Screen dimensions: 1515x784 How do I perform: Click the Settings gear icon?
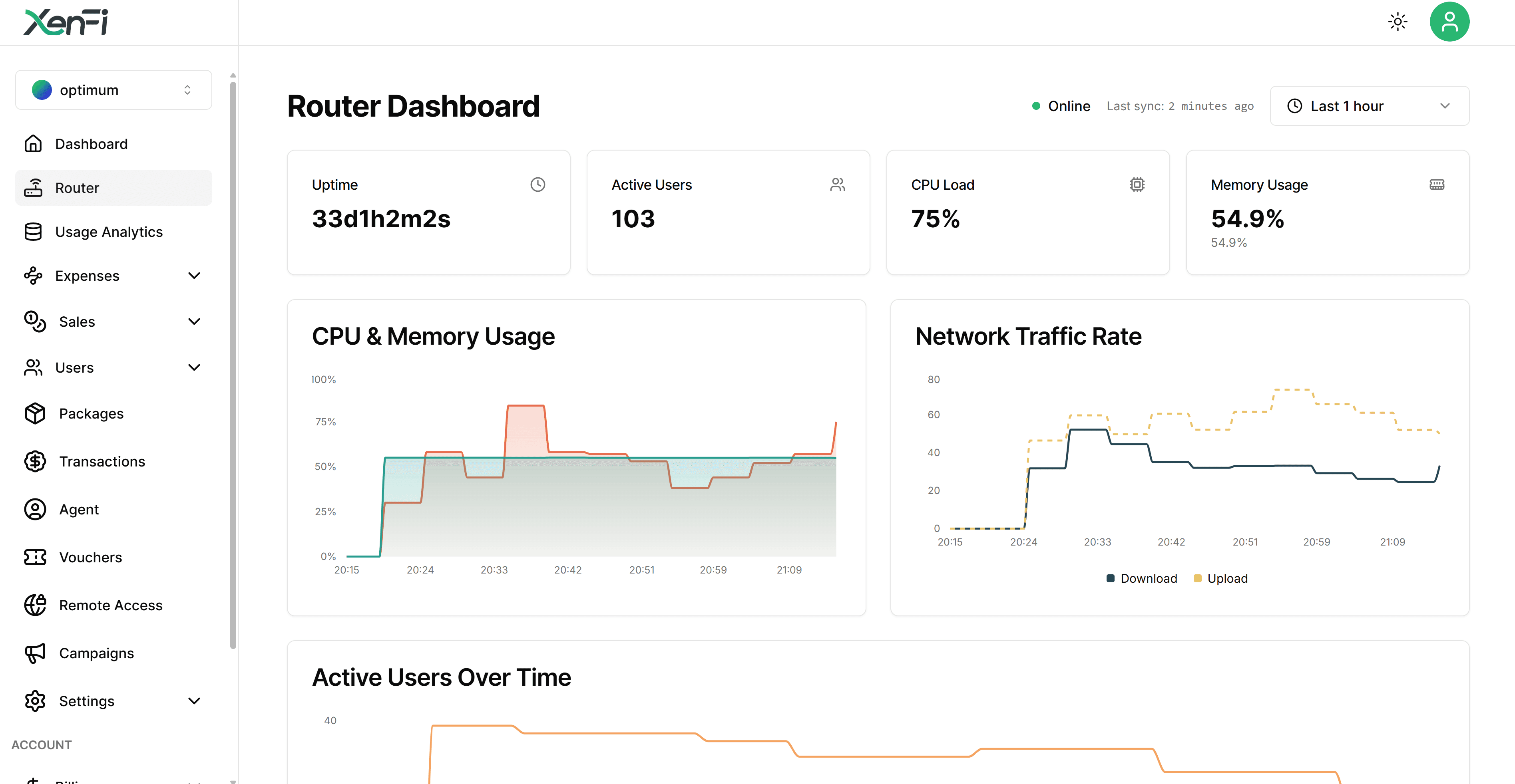pos(35,701)
